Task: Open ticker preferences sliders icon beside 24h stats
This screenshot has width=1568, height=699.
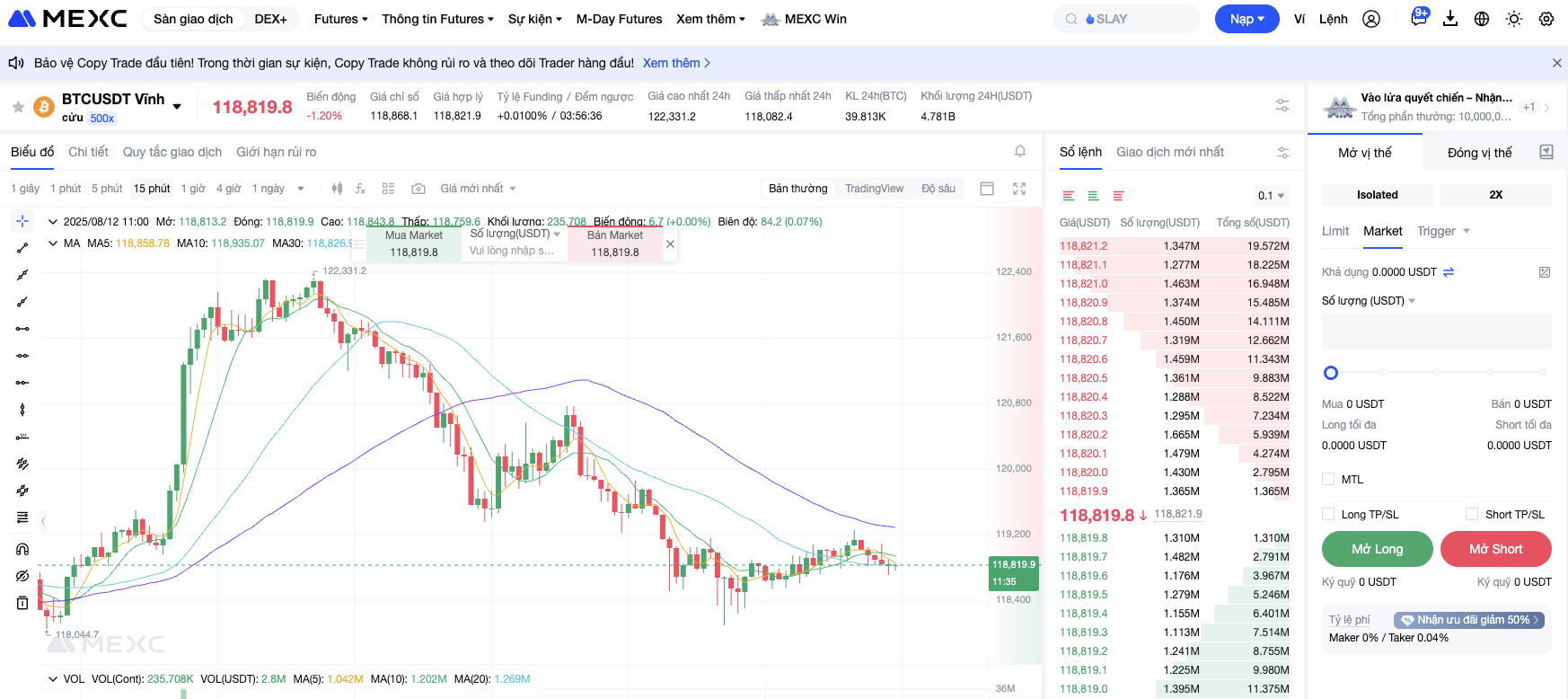Action: click(1282, 106)
